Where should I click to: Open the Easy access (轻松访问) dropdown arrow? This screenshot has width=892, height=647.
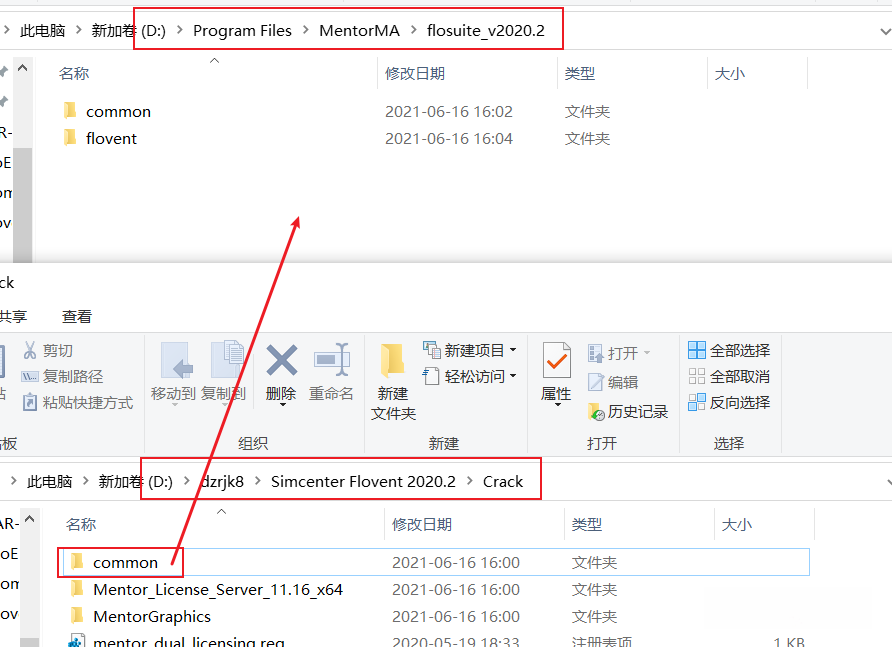click(513, 376)
